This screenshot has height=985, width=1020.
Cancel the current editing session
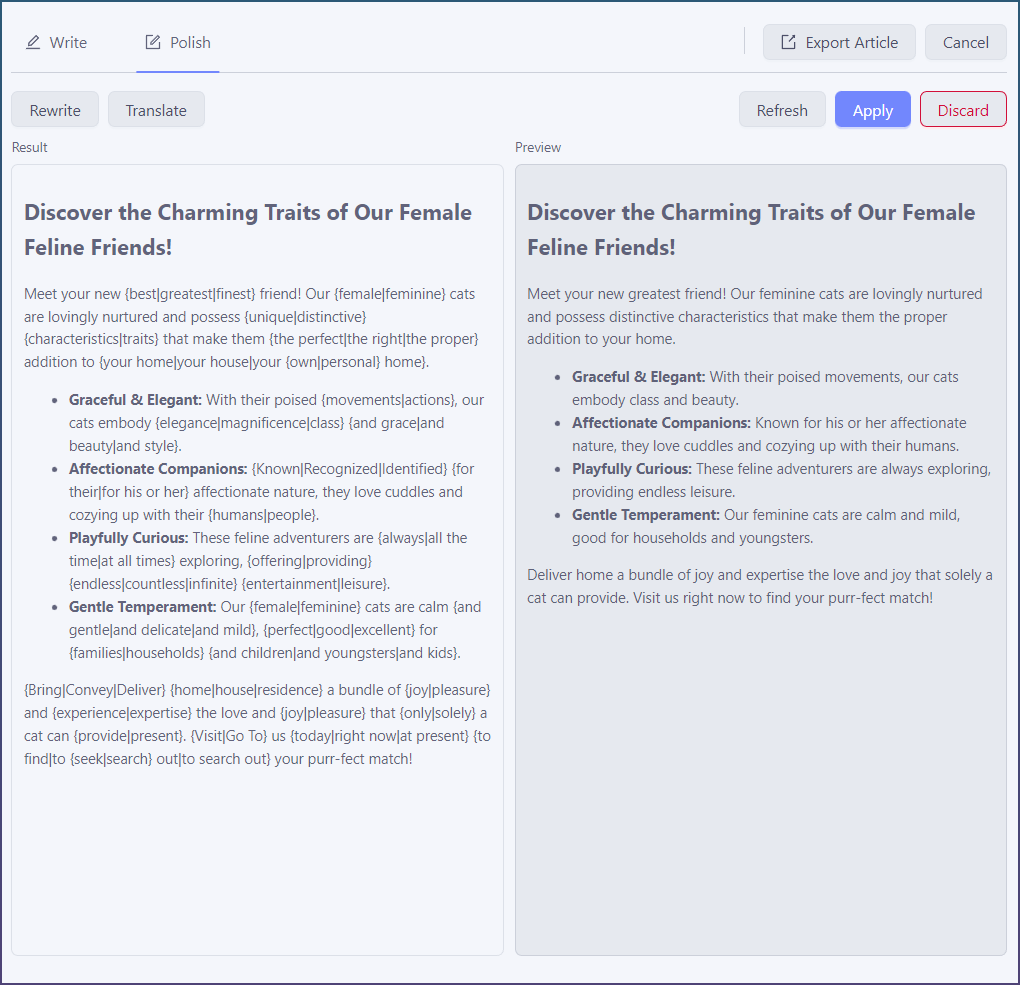(965, 42)
